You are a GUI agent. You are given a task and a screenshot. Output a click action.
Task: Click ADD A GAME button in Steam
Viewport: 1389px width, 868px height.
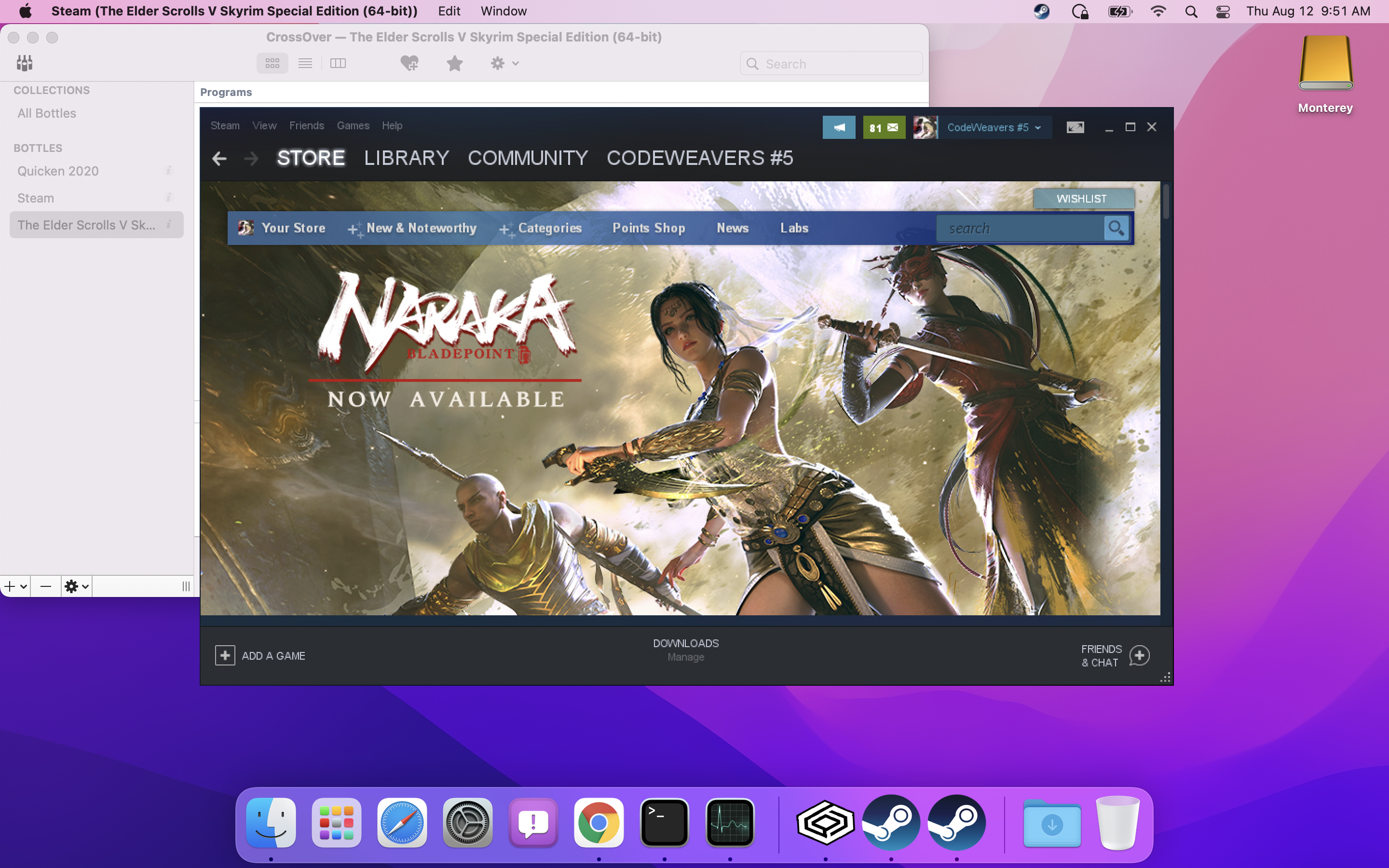(261, 656)
